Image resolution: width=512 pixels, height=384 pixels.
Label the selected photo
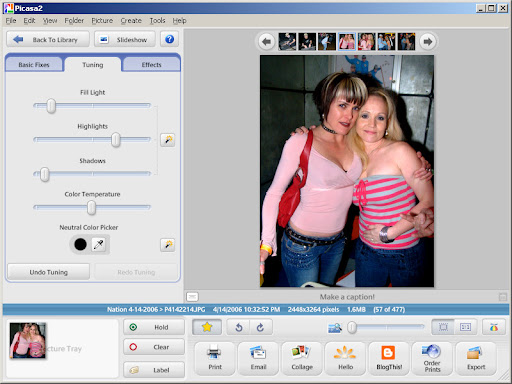click(154, 370)
